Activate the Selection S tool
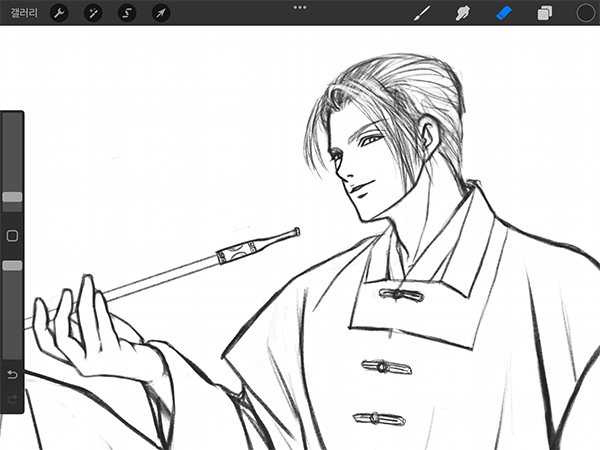This screenshot has width=600, height=450. (127, 13)
